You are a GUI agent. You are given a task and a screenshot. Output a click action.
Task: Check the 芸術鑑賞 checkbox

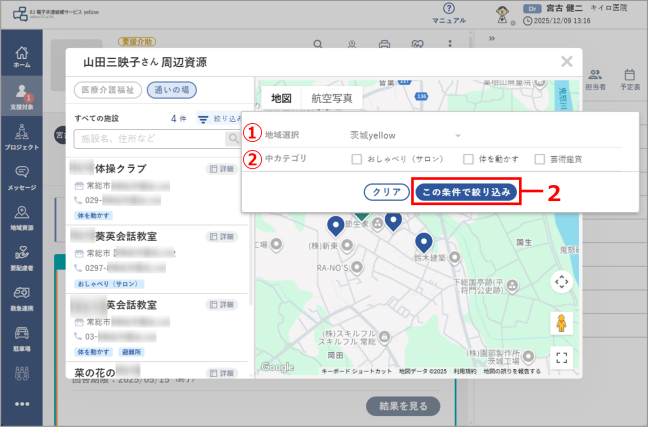tap(540, 159)
